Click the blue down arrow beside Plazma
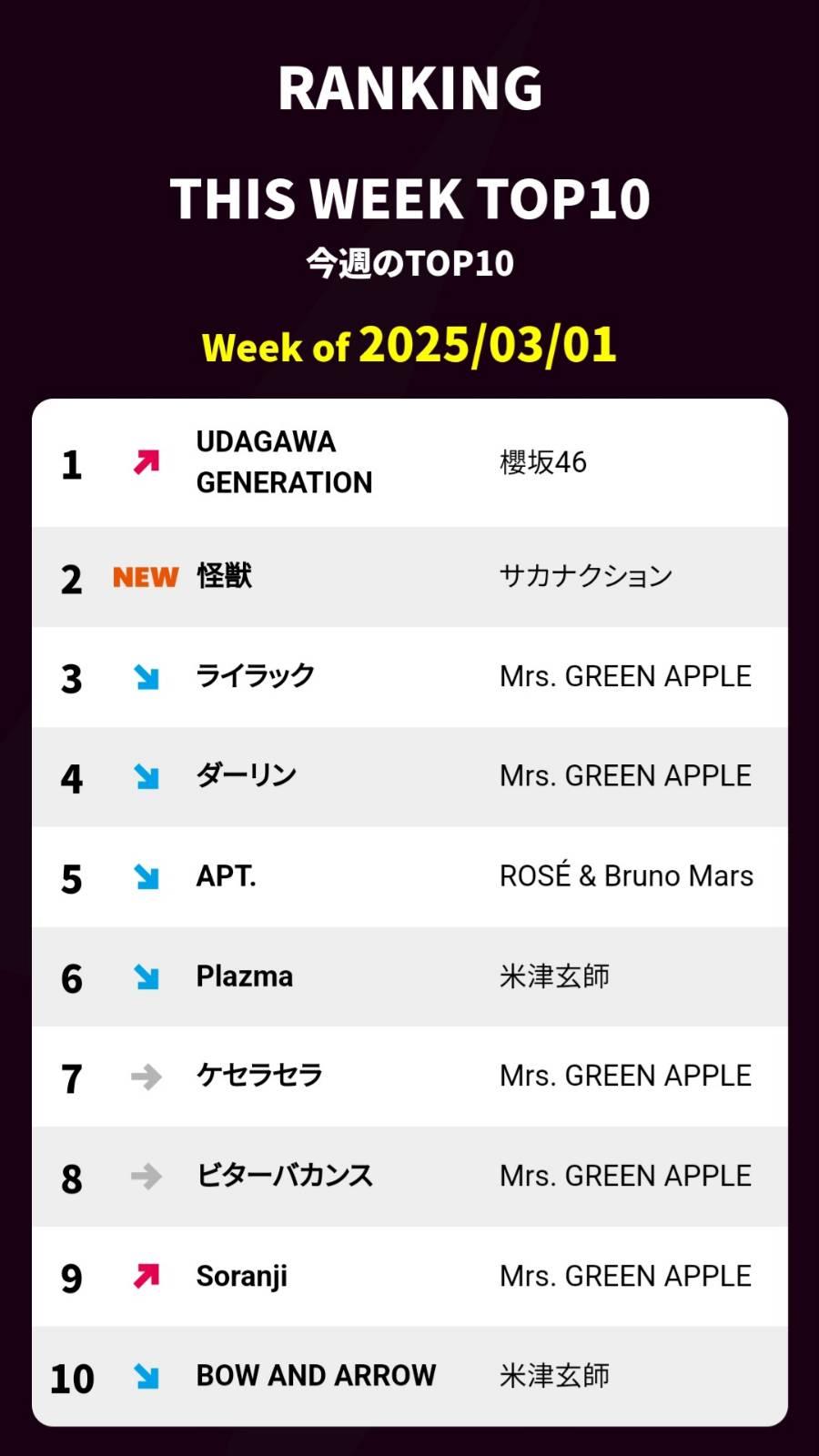The width and height of the screenshot is (819, 1456). (147, 976)
